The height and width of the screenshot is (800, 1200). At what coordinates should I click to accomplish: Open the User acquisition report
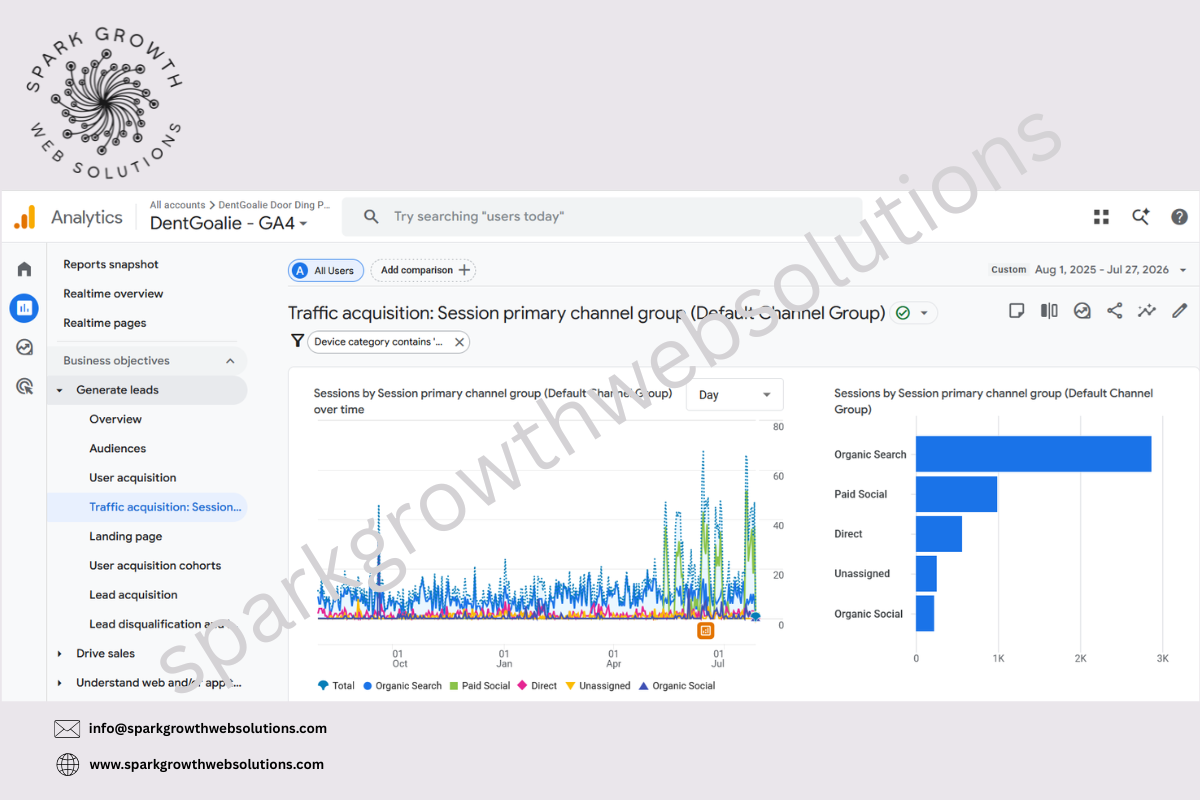(x=133, y=478)
